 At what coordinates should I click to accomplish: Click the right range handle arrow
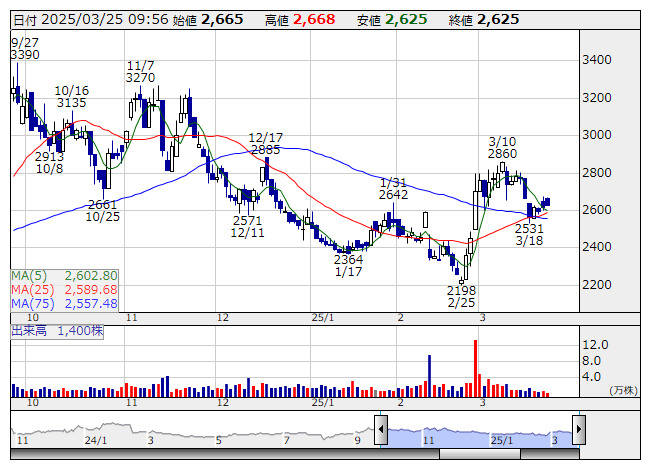coord(579,430)
